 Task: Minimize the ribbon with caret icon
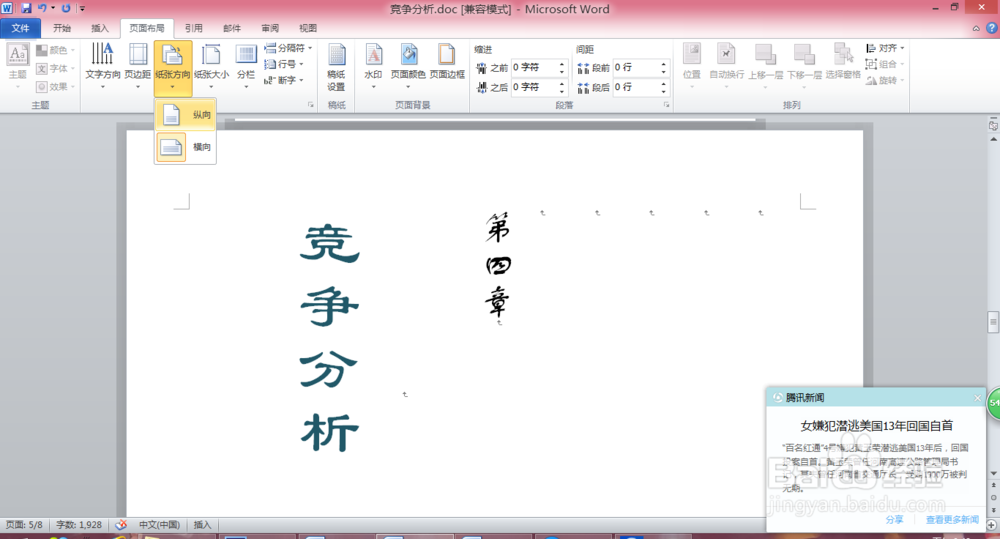[x=976, y=28]
